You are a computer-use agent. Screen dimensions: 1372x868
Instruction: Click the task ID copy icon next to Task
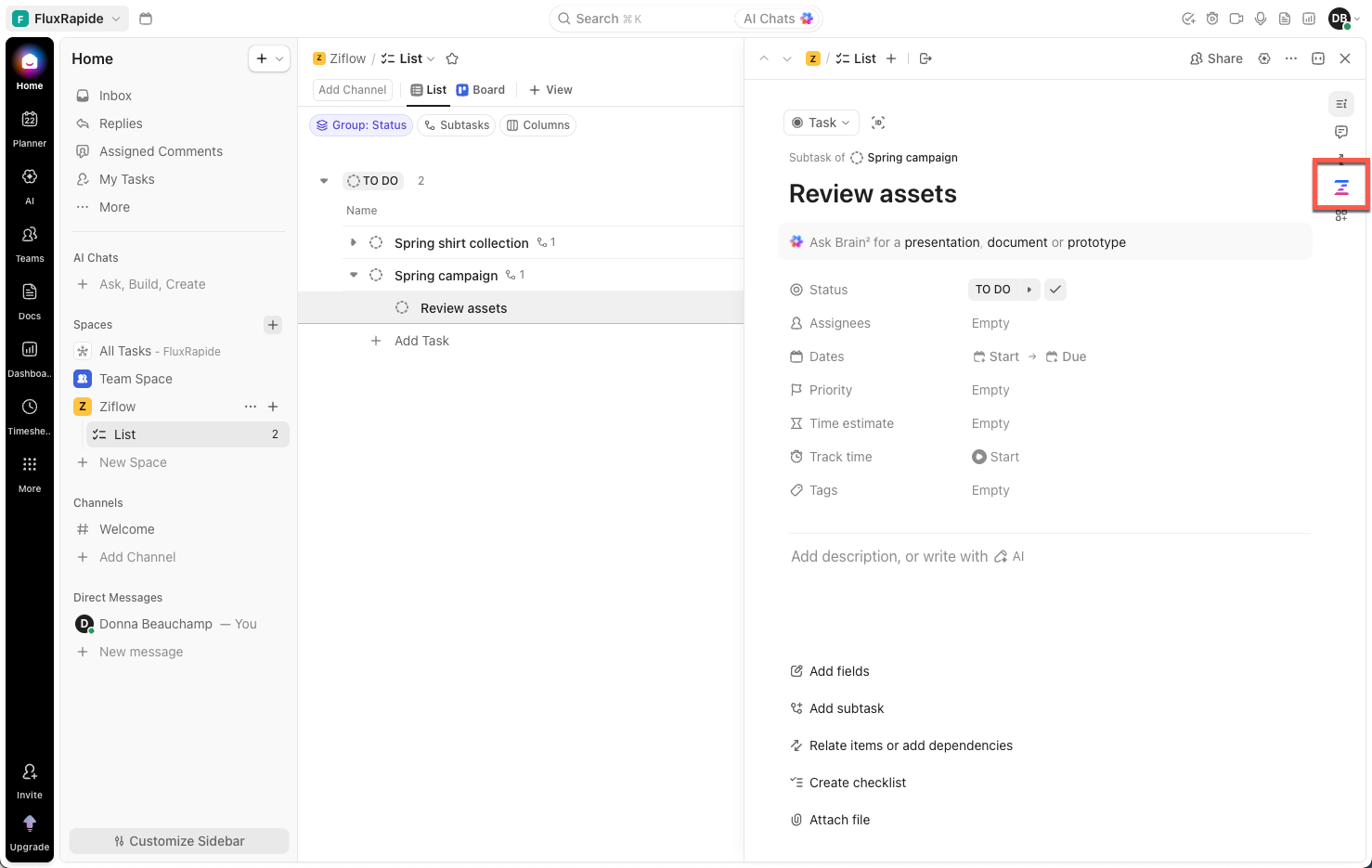(878, 123)
